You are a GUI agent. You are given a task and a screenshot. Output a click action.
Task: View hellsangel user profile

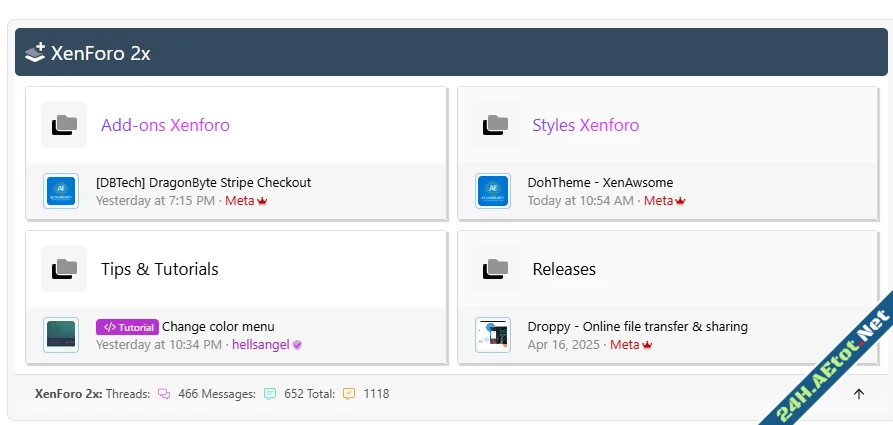tap(260, 344)
